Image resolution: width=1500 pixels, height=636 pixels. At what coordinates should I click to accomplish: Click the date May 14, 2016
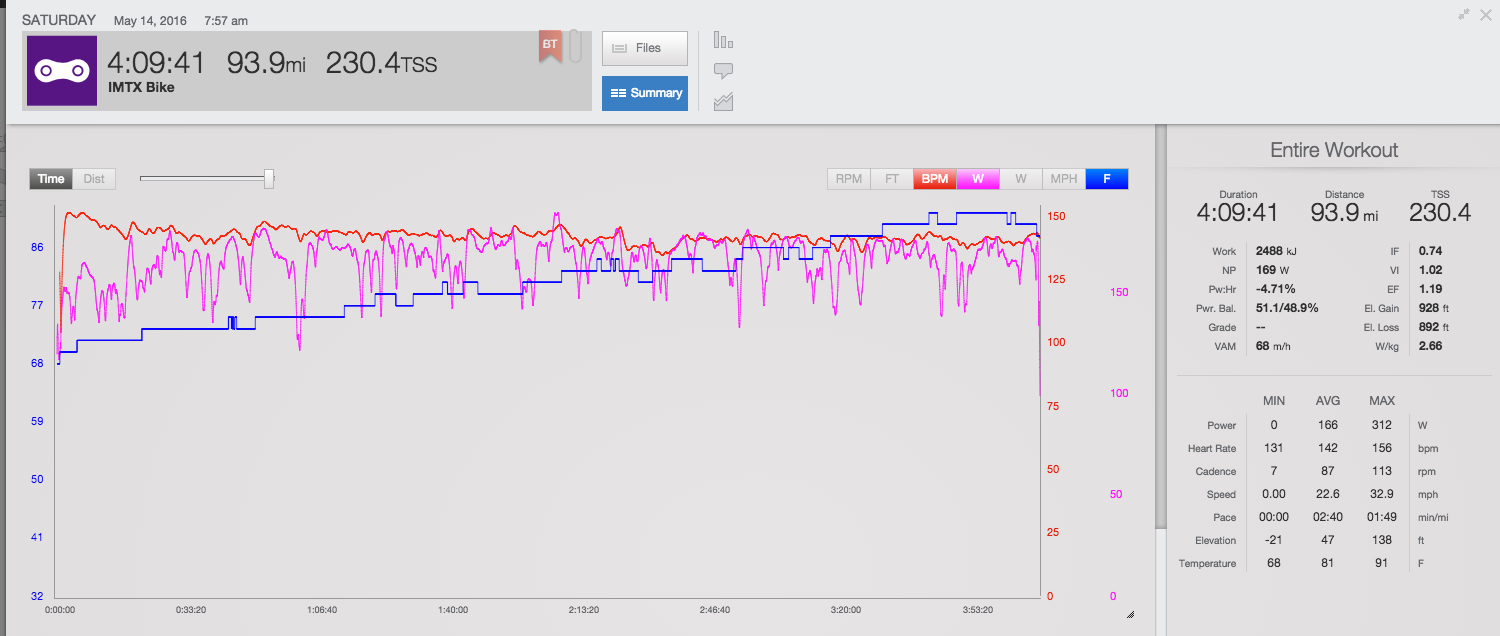(152, 20)
